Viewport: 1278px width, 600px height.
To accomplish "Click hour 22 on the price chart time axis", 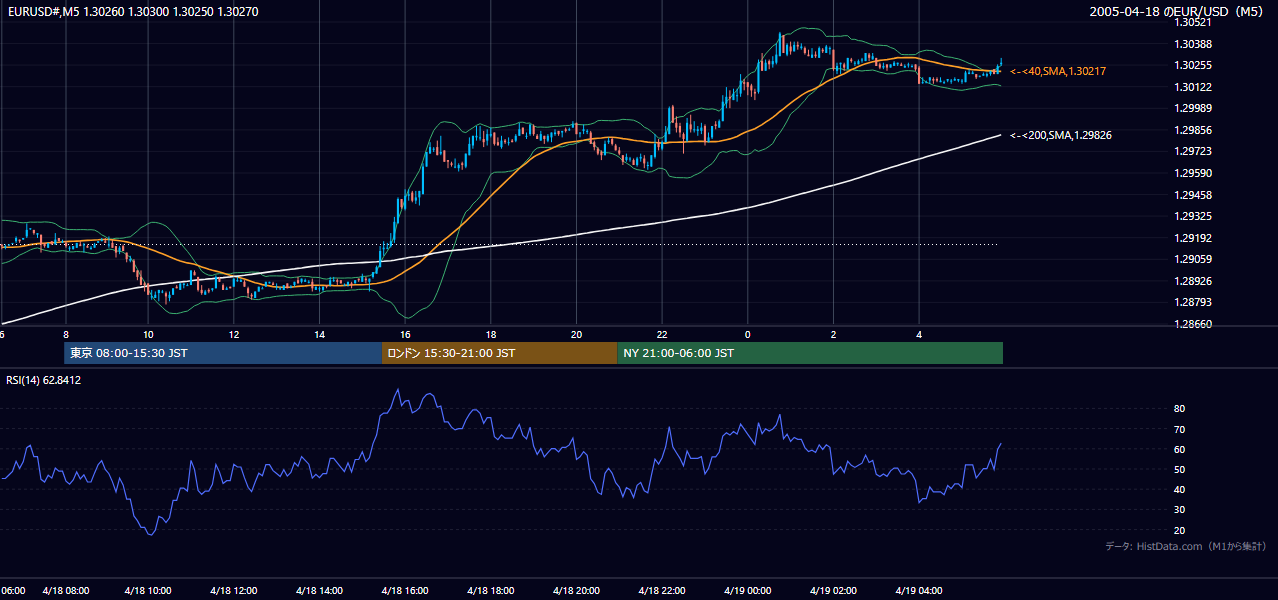I will (662, 334).
